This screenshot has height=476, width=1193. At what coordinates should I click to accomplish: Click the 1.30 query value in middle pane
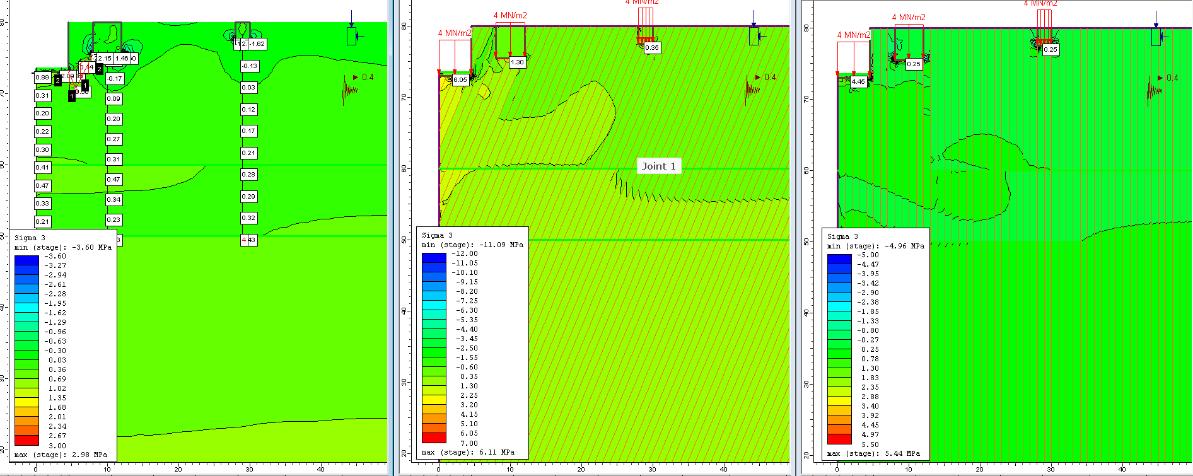518,62
